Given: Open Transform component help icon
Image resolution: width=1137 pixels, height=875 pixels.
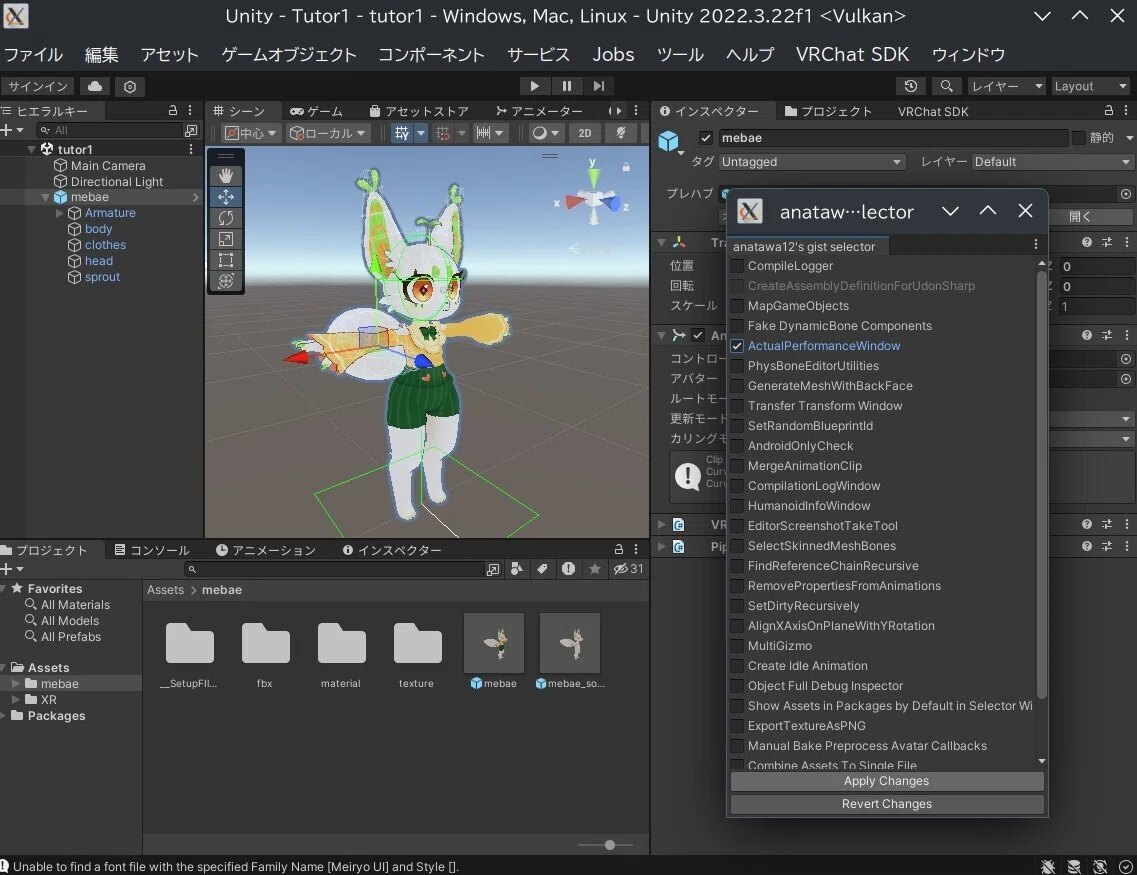Looking at the screenshot, I should 1086,242.
